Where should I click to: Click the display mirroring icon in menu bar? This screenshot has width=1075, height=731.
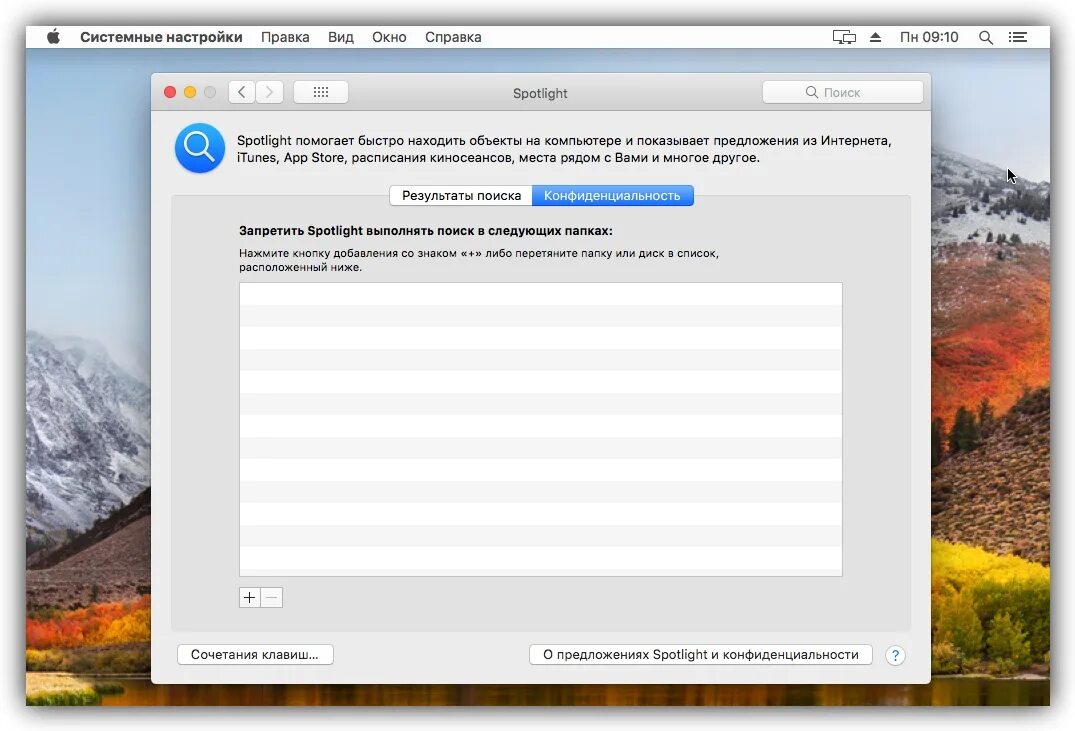(844, 37)
